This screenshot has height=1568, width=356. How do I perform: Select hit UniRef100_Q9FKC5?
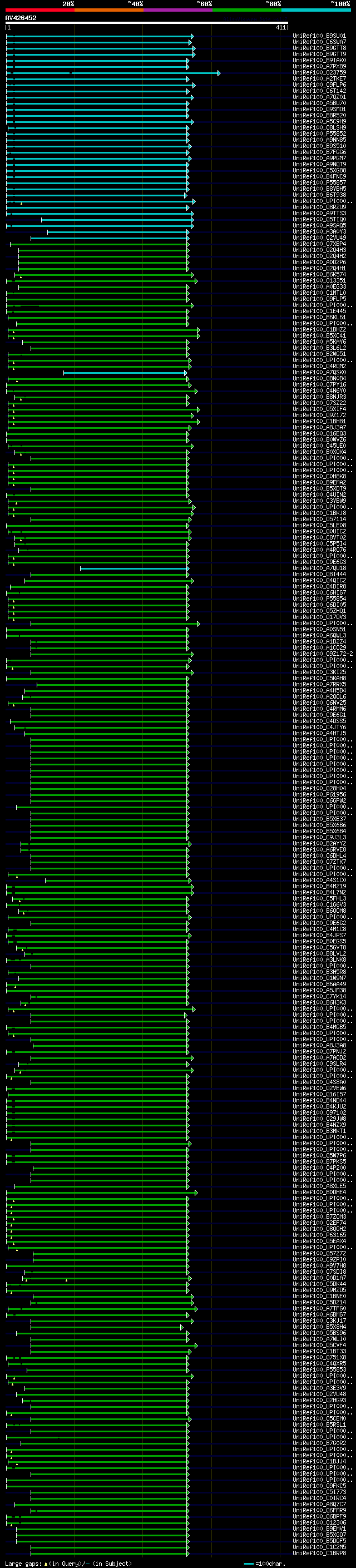[319, 1486]
